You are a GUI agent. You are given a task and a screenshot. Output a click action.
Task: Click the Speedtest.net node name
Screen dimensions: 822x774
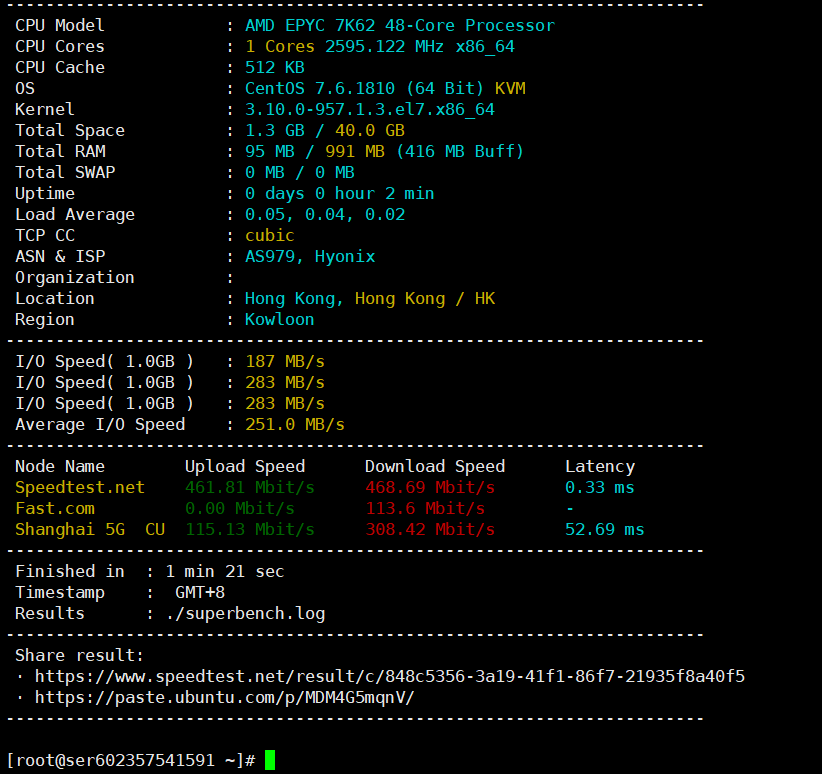click(79, 488)
